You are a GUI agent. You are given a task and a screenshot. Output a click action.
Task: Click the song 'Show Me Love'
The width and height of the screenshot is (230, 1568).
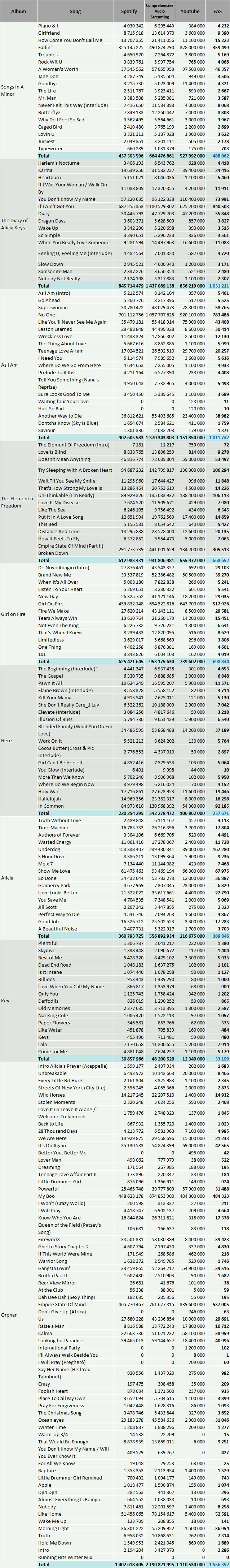[55, 871]
